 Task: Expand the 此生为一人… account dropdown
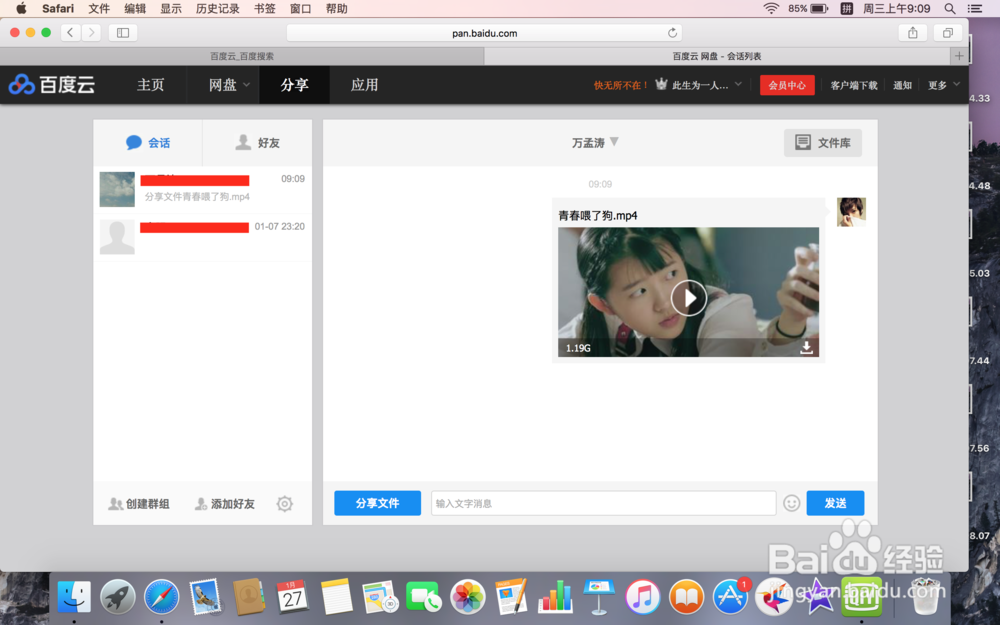(707, 85)
